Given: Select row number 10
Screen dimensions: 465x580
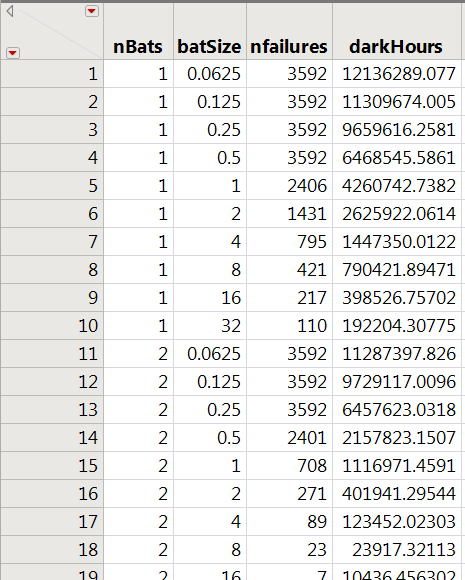Looking at the screenshot, I should coord(52,326).
